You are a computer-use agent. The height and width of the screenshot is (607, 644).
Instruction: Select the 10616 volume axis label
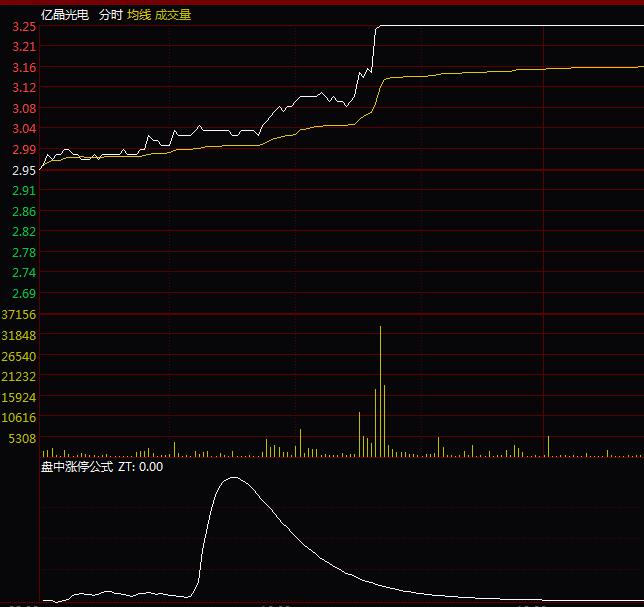[x=20, y=417]
